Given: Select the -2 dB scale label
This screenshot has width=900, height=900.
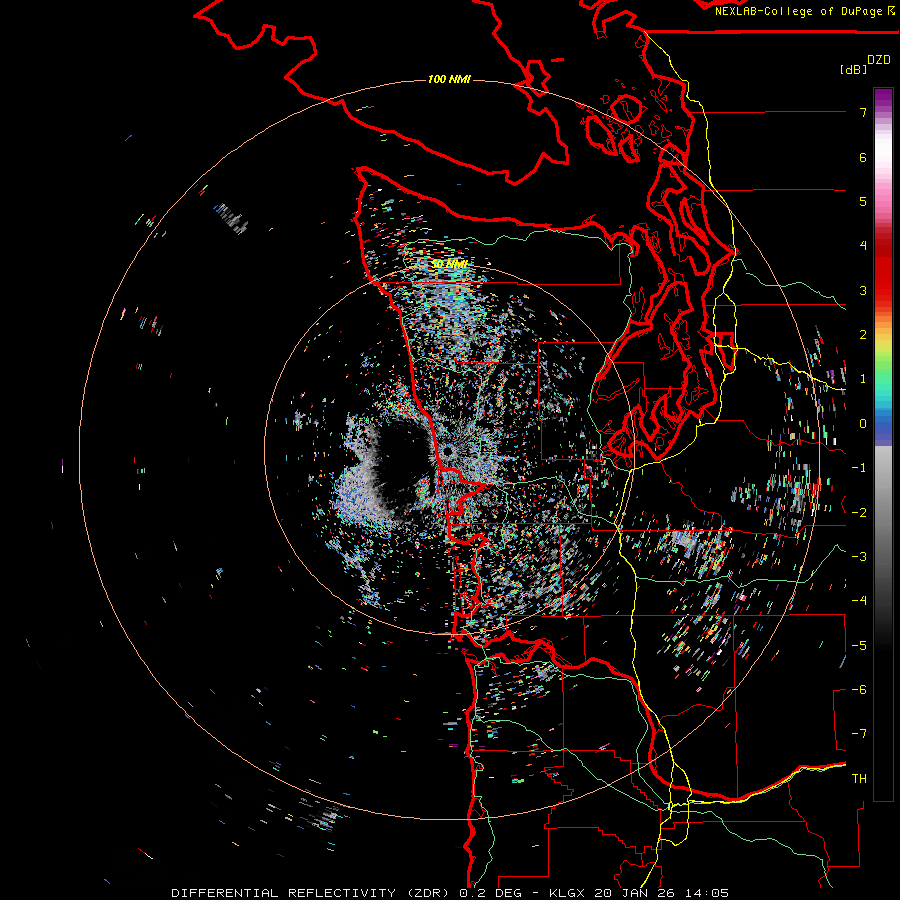Looking at the screenshot, I should [x=859, y=512].
